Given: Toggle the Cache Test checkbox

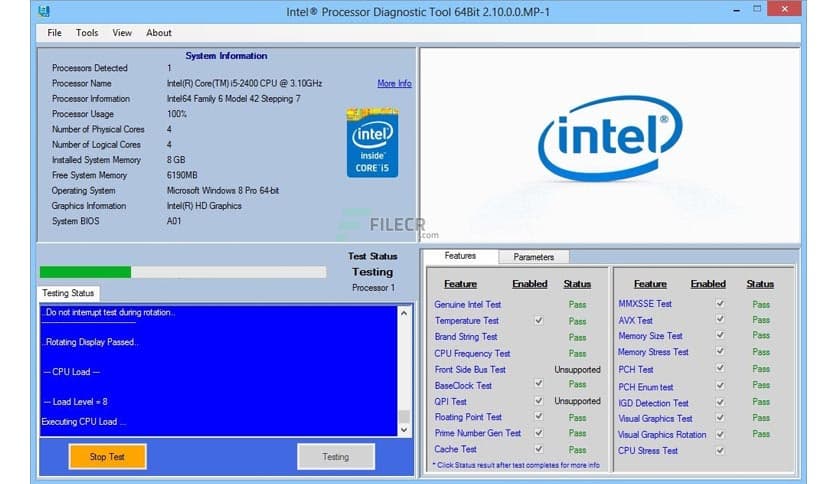Looking at the screenshot, I should pos(538,449).
